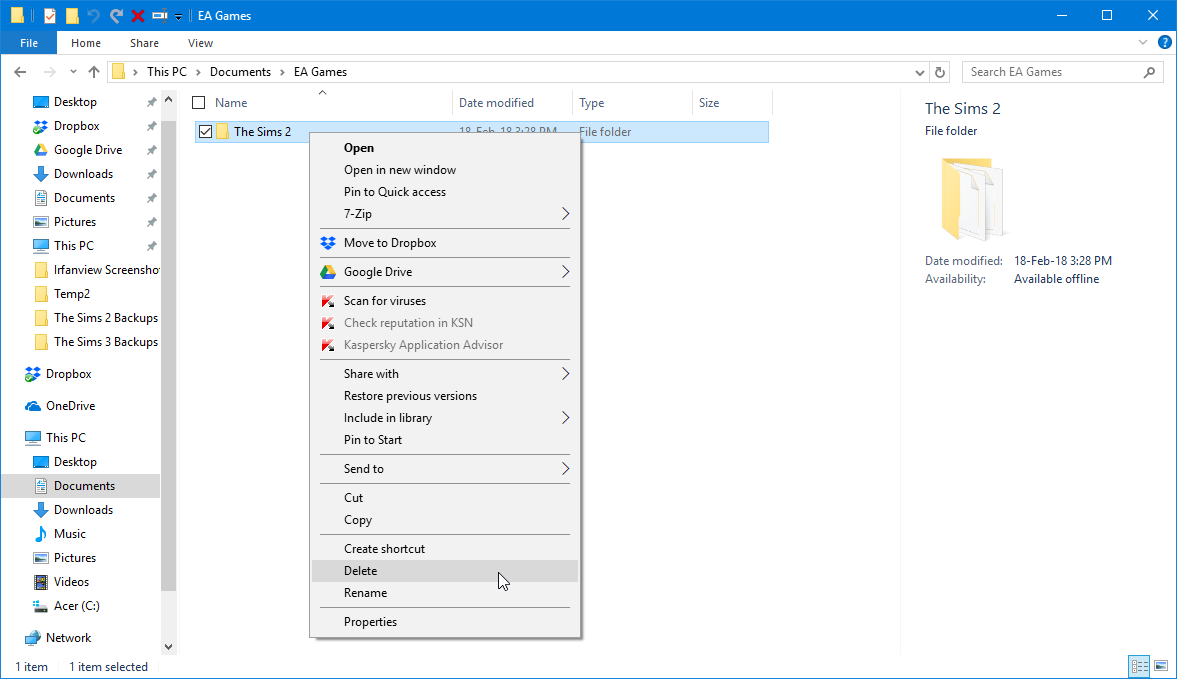Click the Kaspersky Scan for viruses icon

[x=327, y=301]
